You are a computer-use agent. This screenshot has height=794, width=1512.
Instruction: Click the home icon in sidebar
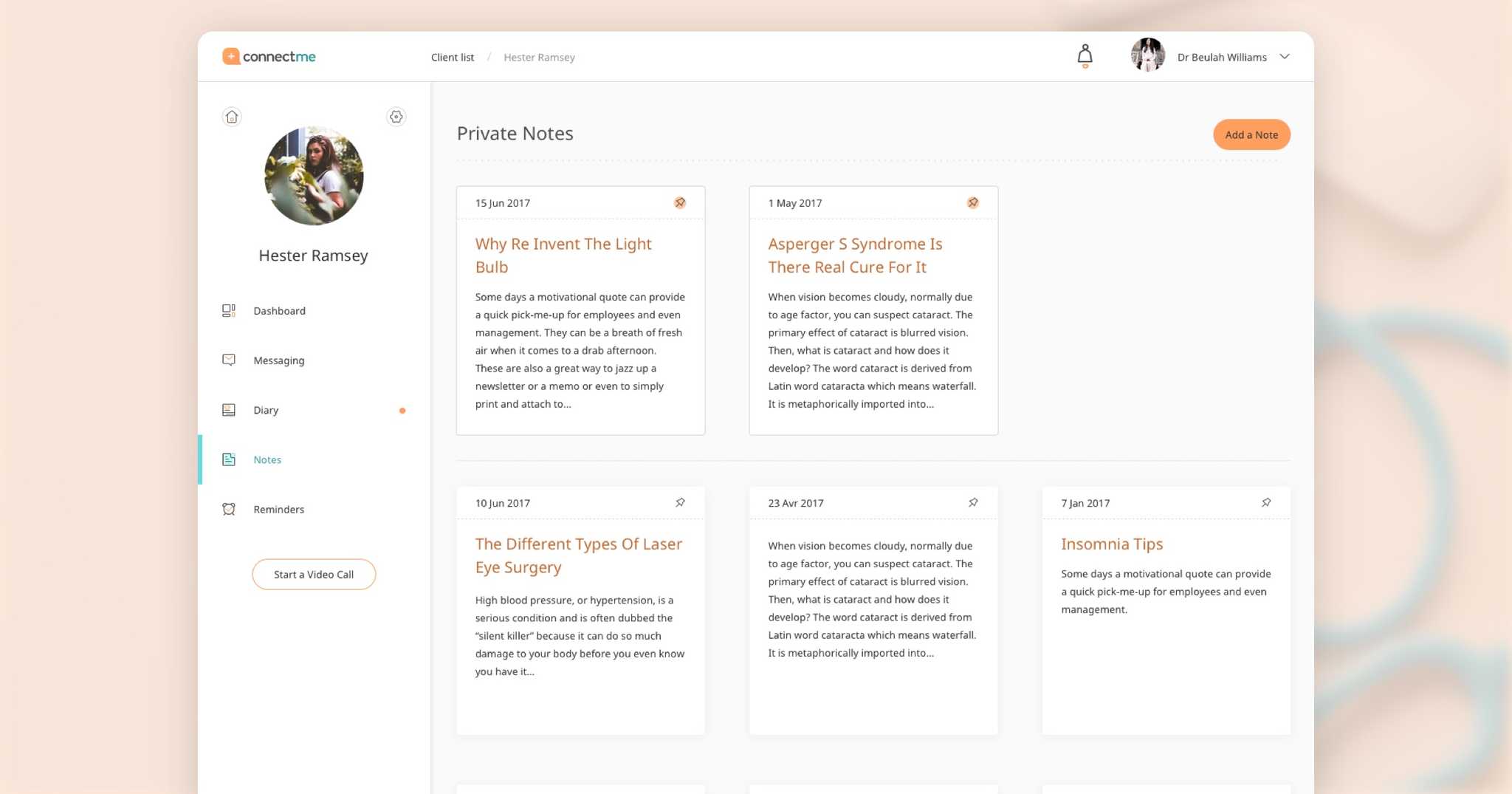pyautogui.click(x=232, y=117)
